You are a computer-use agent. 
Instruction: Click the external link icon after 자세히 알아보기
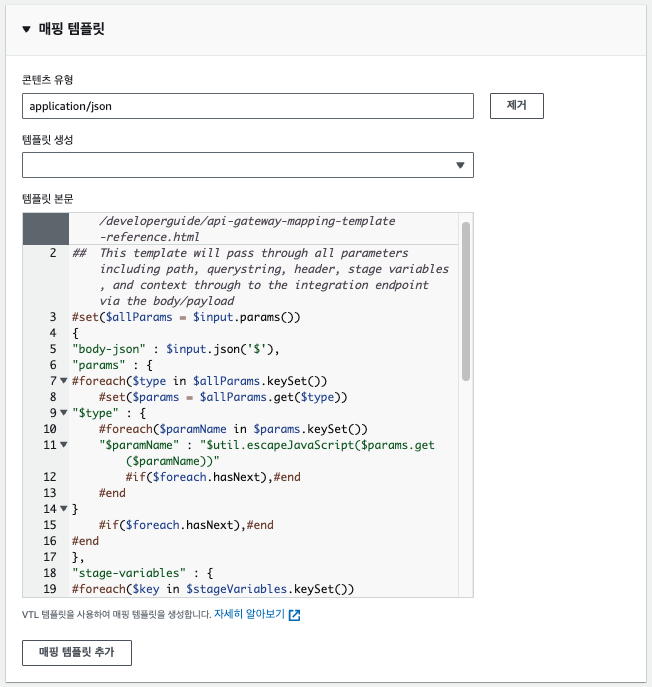click(x=294, y=615)
